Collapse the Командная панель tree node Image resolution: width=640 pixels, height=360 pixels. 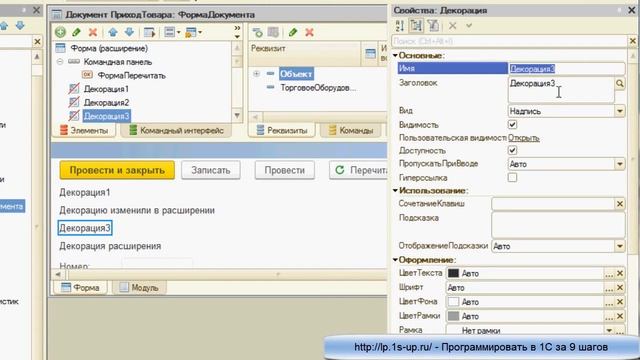[x=60, y=62]
